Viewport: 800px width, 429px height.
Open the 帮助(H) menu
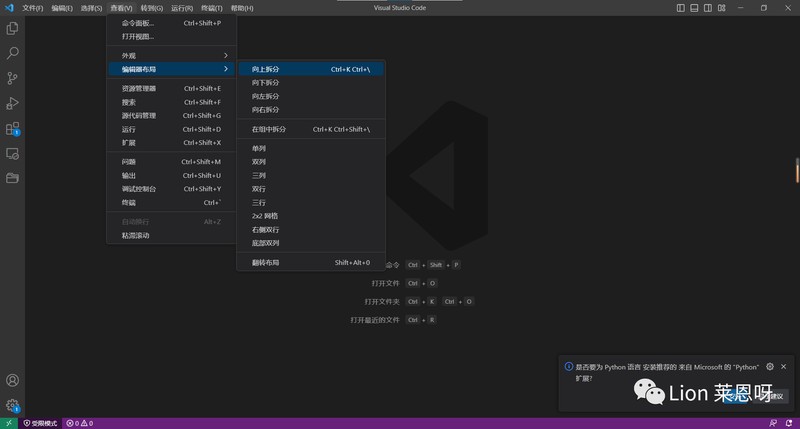(242, 8)
